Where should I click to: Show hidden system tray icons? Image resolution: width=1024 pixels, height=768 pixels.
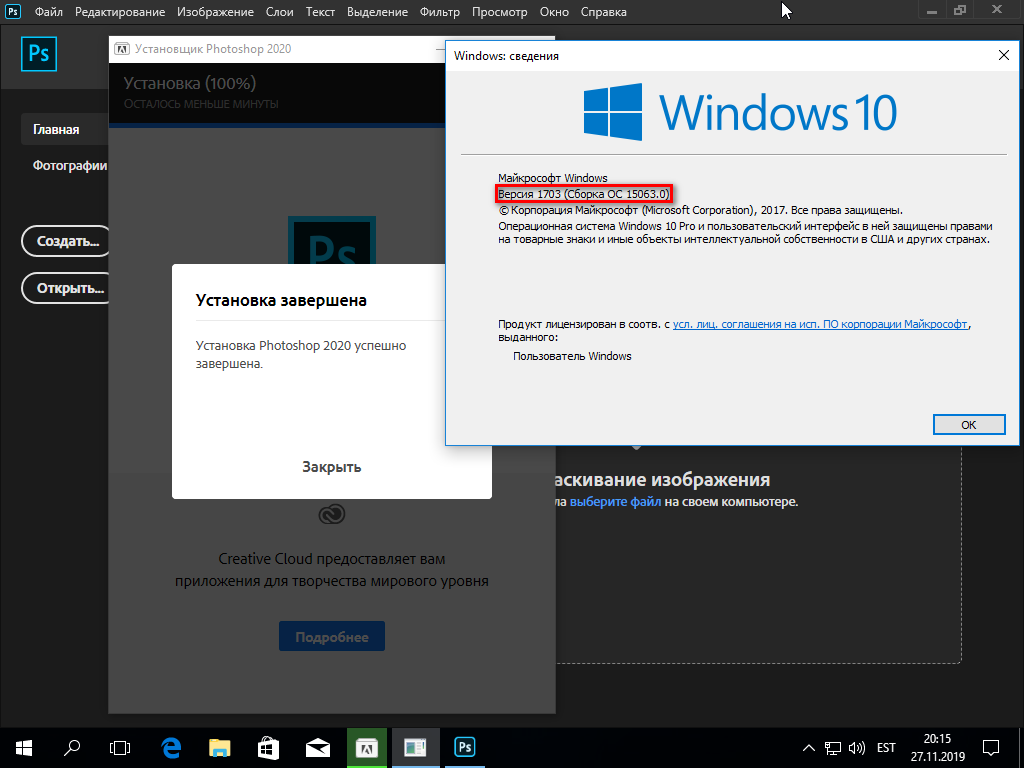pos(809,747)
